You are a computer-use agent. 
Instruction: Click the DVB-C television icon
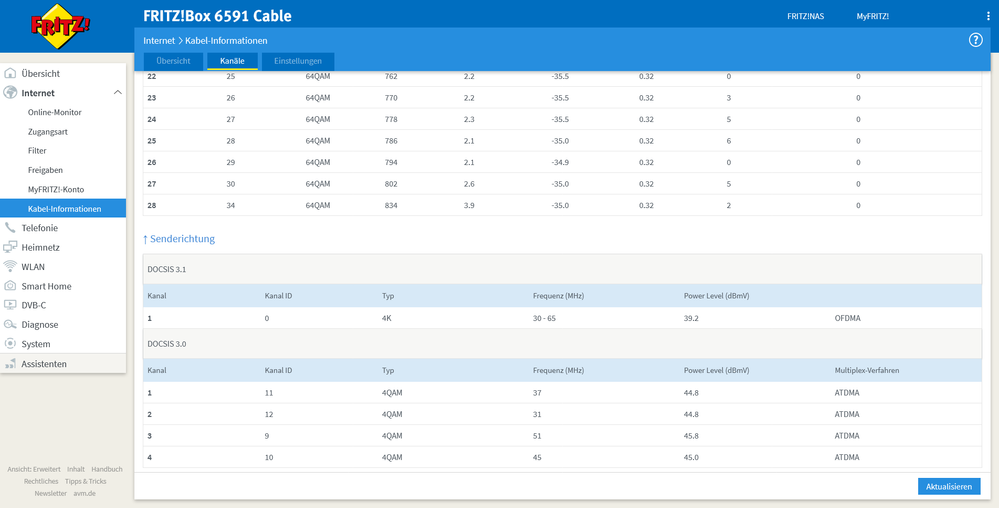11,305
